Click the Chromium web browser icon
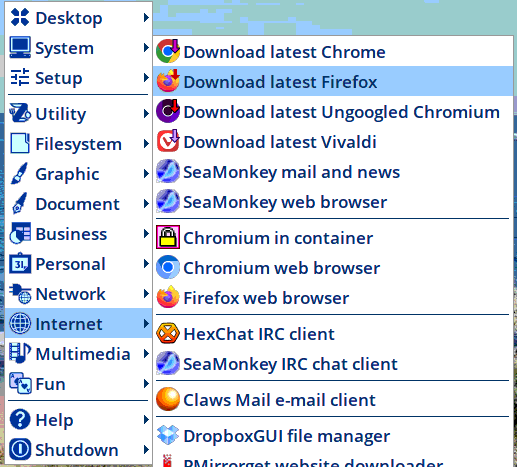The height and width of the screenshot is (467, 517). (168, 267)
